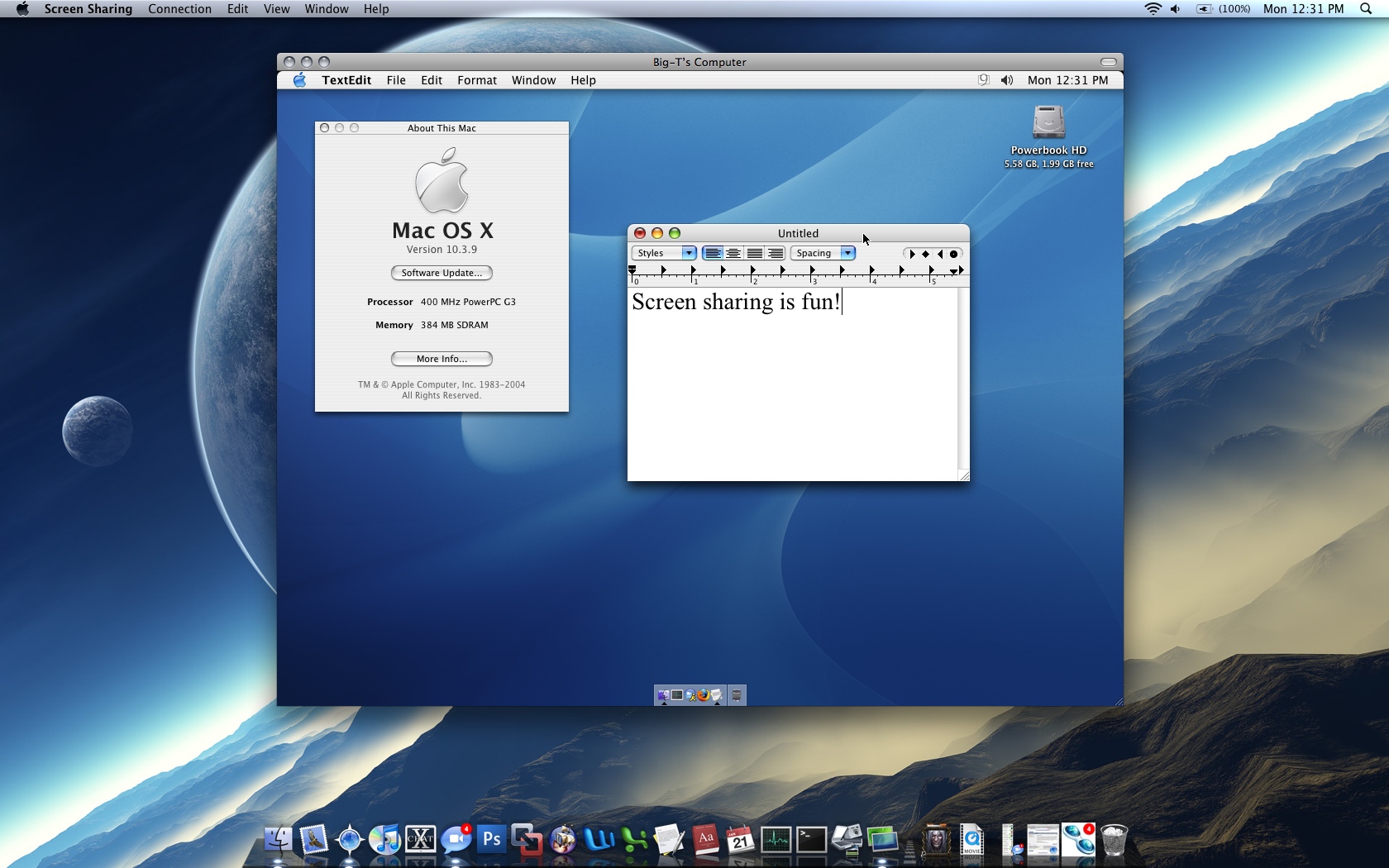Open iChat in the remote Mac's dock
The image size is (1389, 868).
pos(690,695)
